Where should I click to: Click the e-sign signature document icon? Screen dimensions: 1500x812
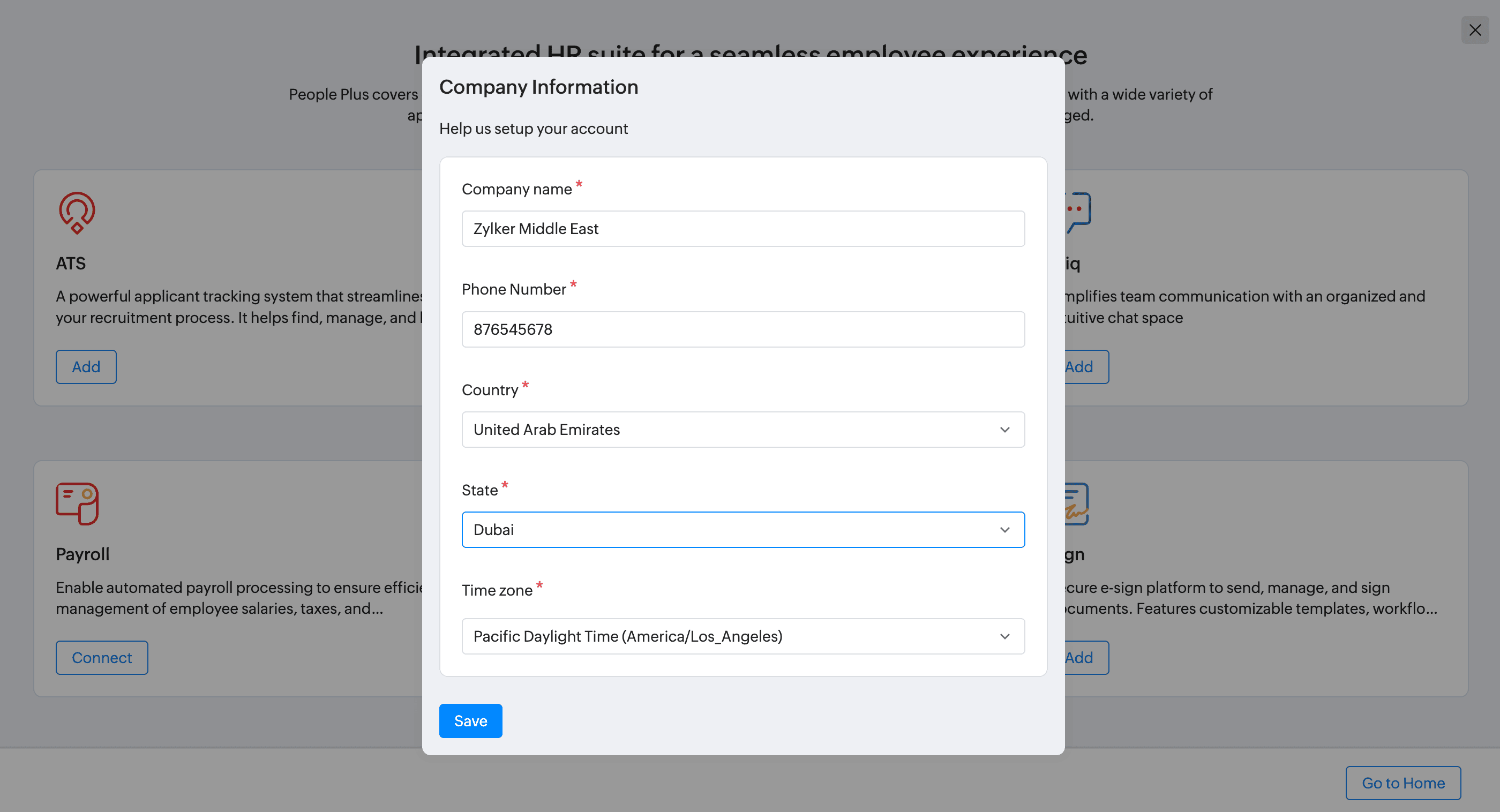(1075, 503)
